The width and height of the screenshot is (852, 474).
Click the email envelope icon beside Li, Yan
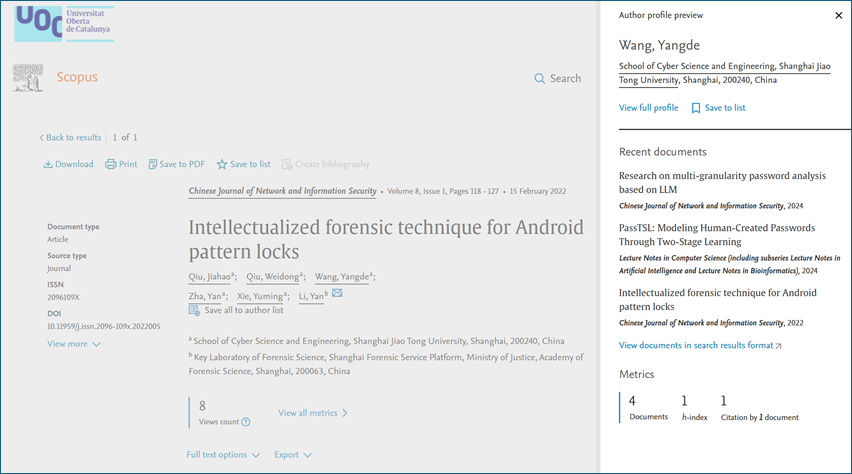click(337, 293)
